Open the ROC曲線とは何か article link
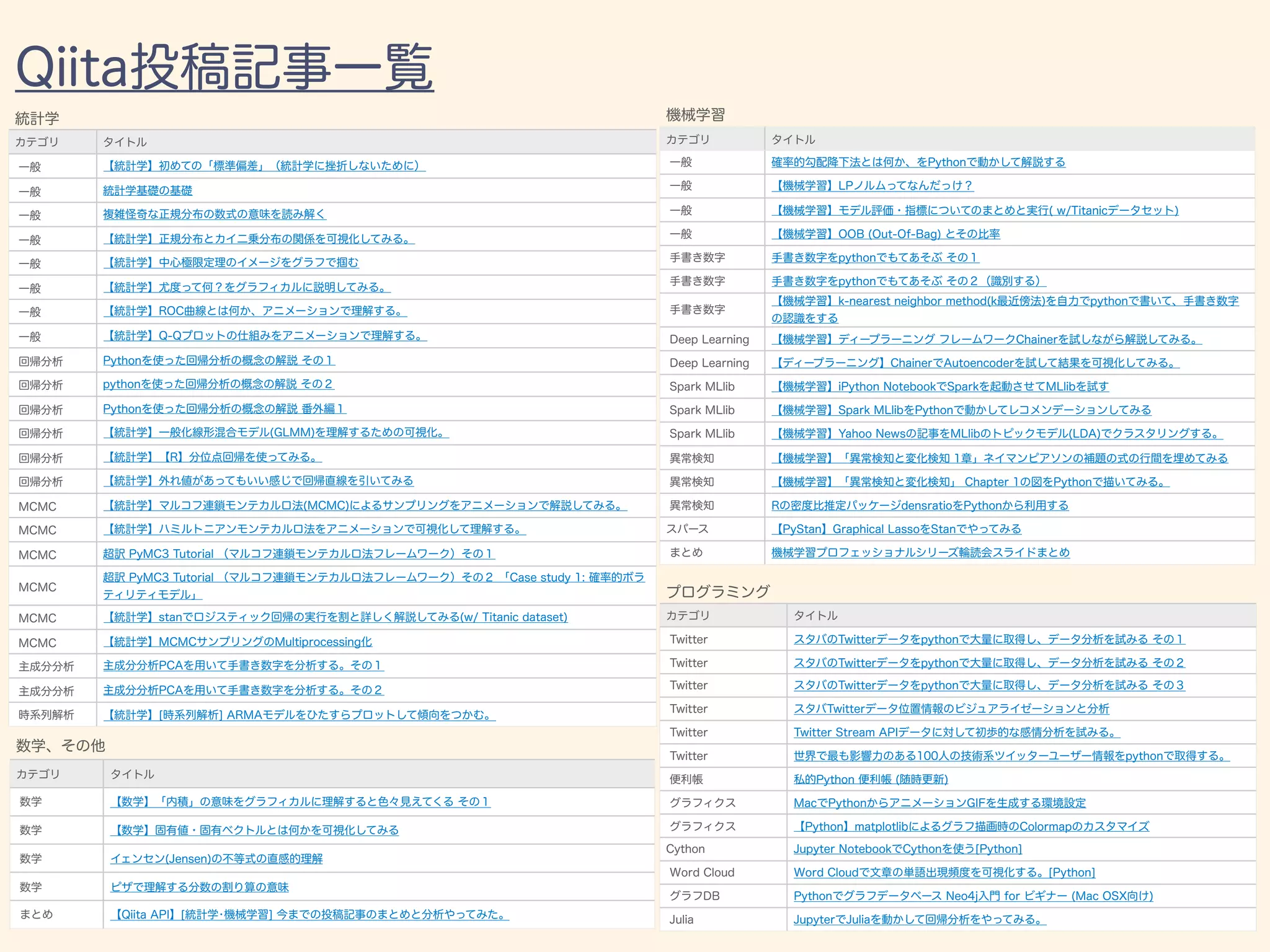Viewport: 1270px width, 952px height. [254, 311]
